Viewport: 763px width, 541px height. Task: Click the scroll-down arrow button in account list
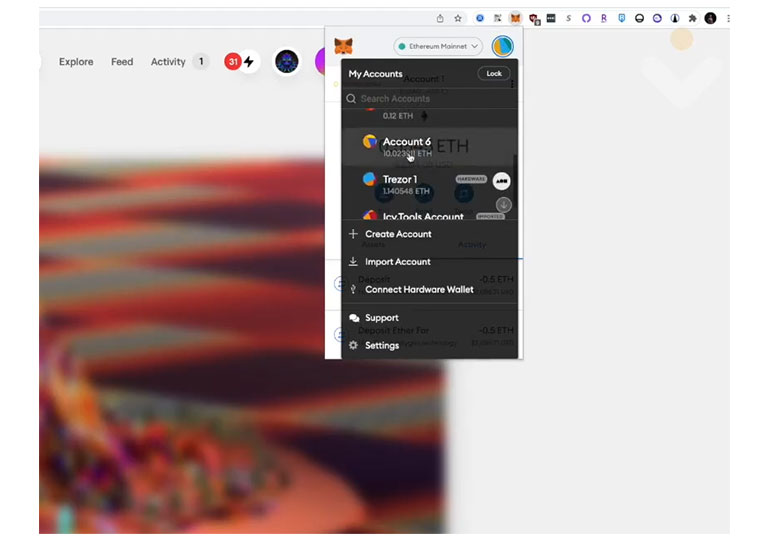(x=504, y=204)
